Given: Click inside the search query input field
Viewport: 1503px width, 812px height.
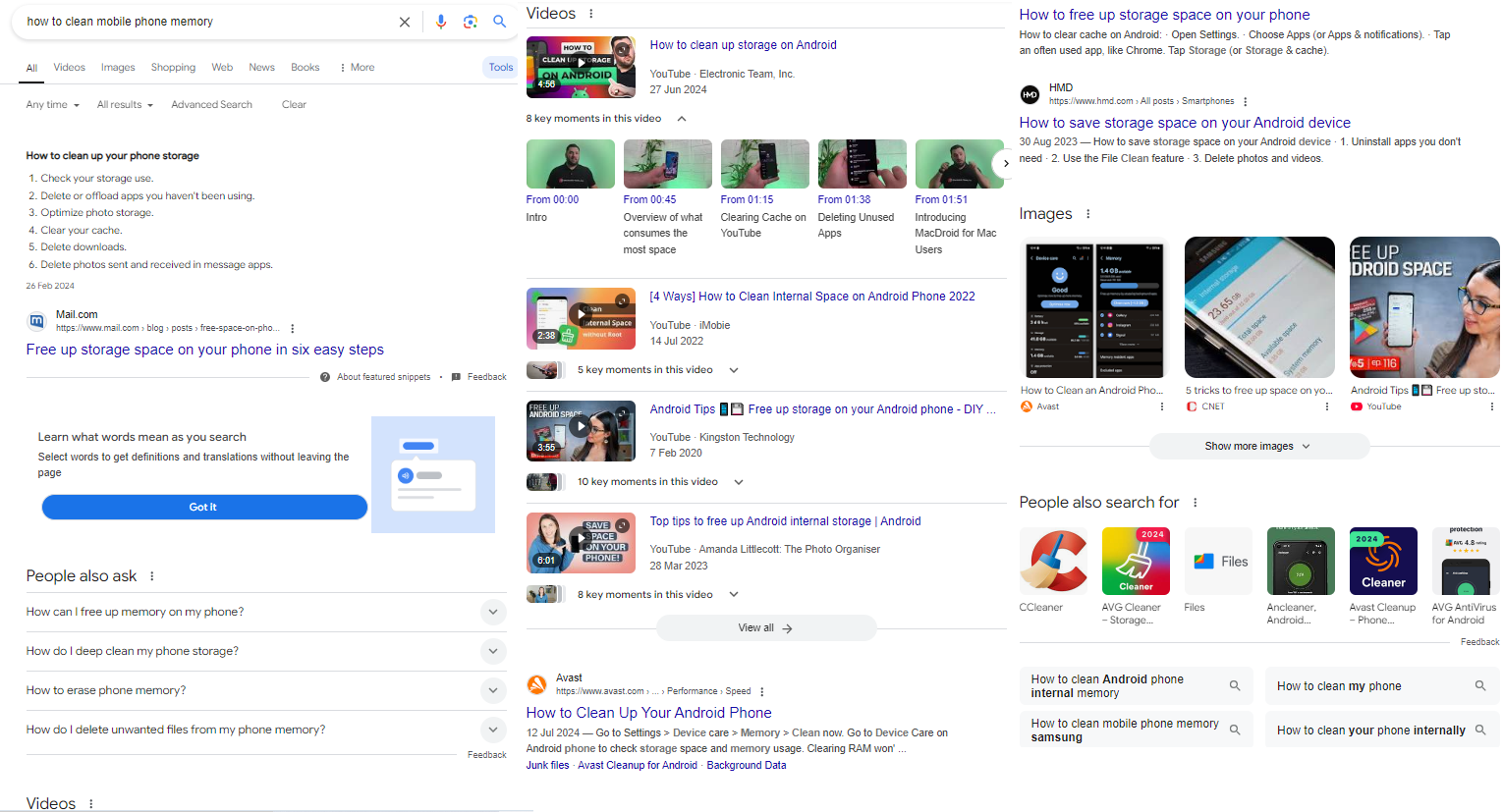Looking at the screenshot, I should (206, 22).
